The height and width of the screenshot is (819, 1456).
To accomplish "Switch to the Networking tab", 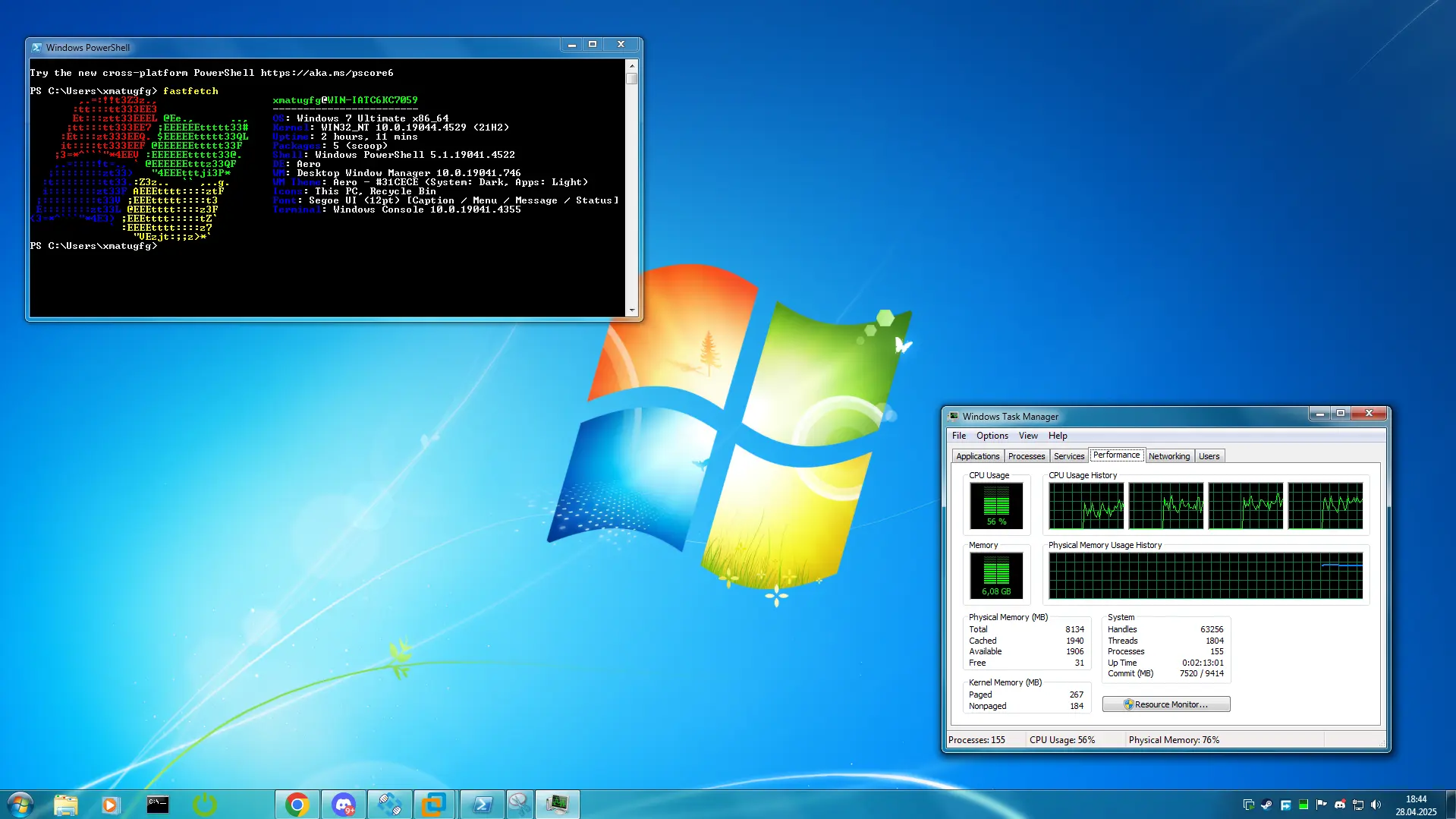I will 1169,456.
